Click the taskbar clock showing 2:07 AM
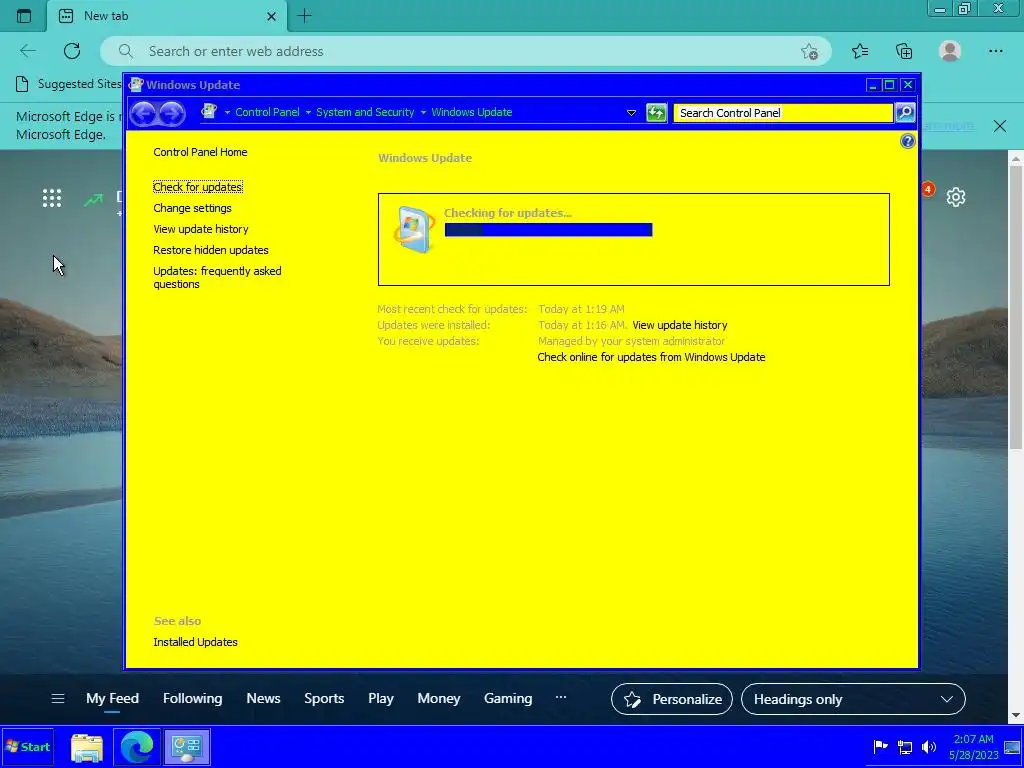 pos(973,747)
